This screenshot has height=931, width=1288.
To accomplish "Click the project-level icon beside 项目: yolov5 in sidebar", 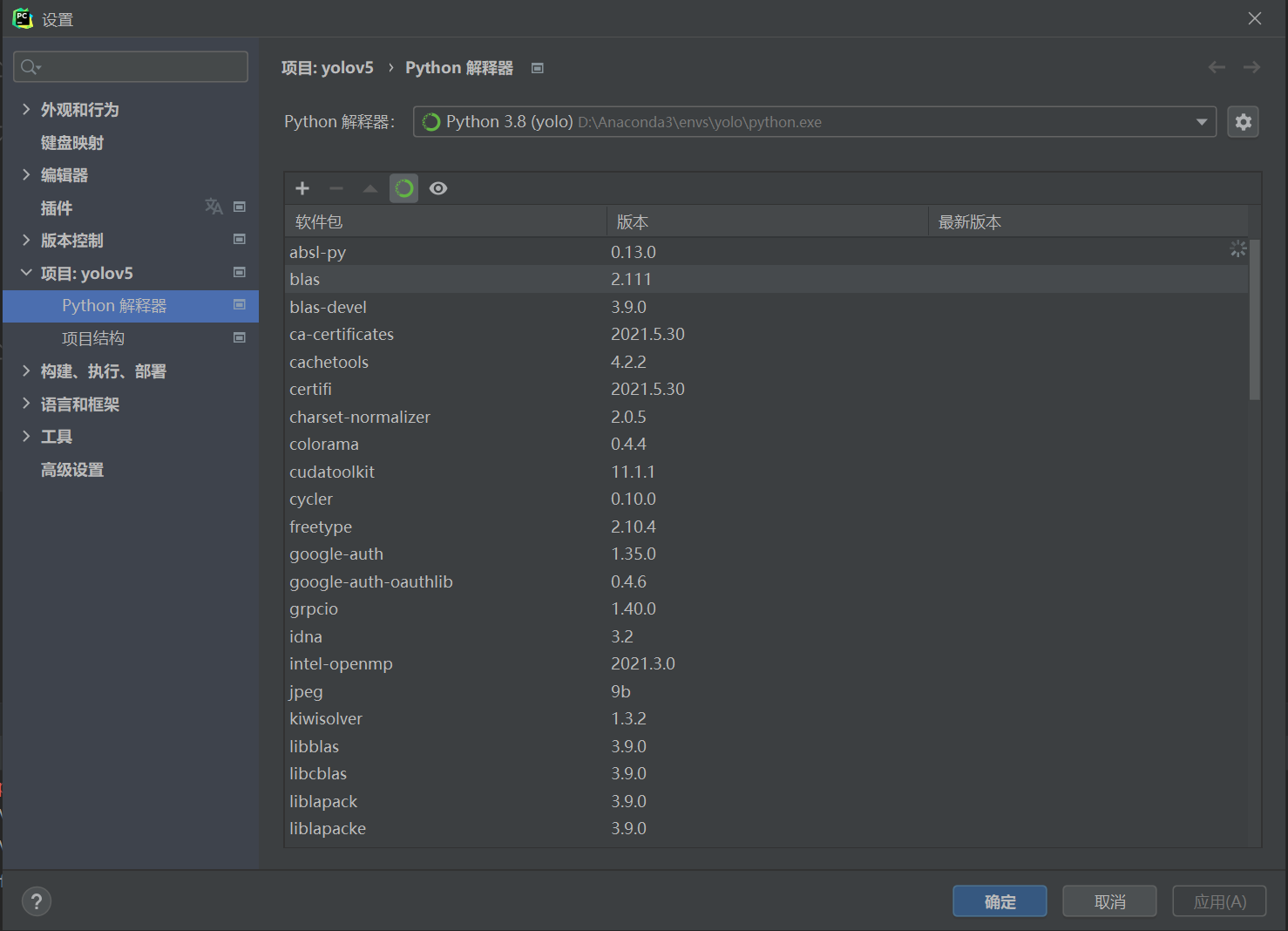I will click(240, 272).
